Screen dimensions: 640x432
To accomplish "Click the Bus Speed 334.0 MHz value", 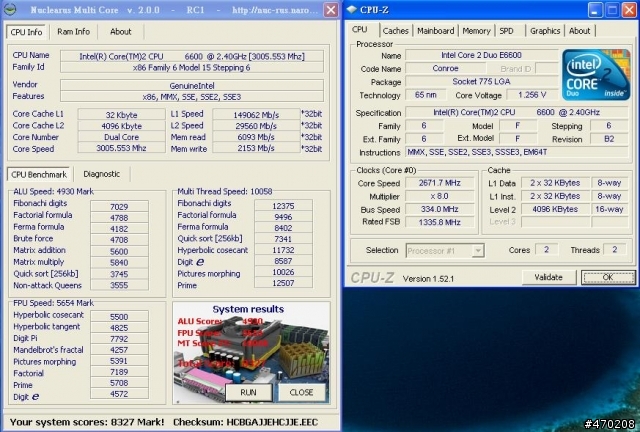I will pyautogui.click(x=440, y=209).
